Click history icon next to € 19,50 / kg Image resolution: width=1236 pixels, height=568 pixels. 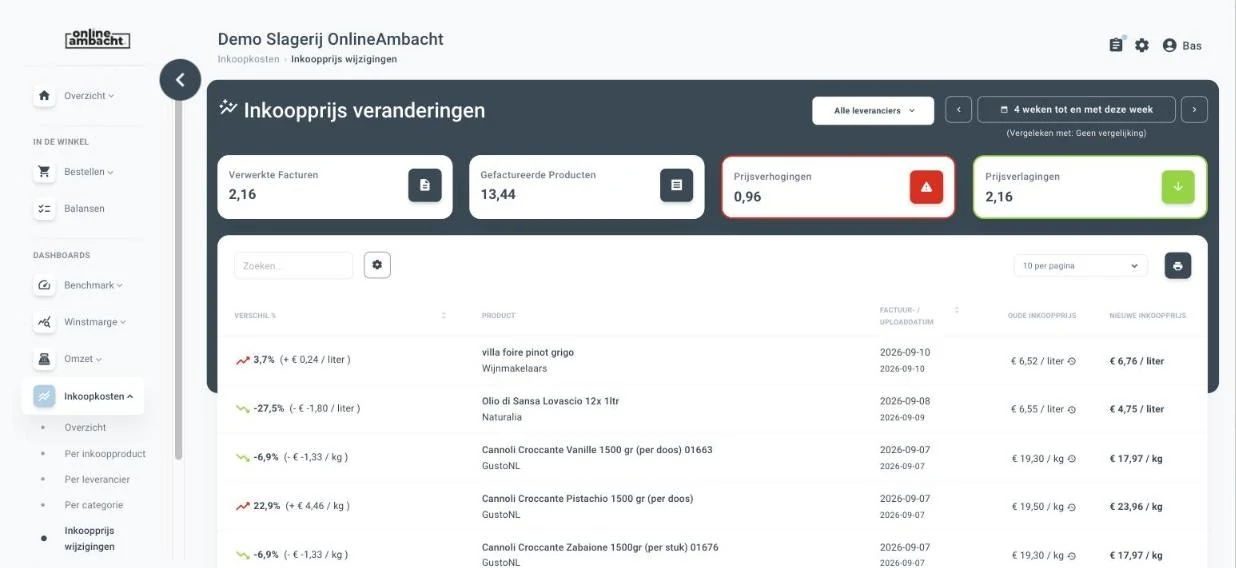click(x=1072, y=507)
